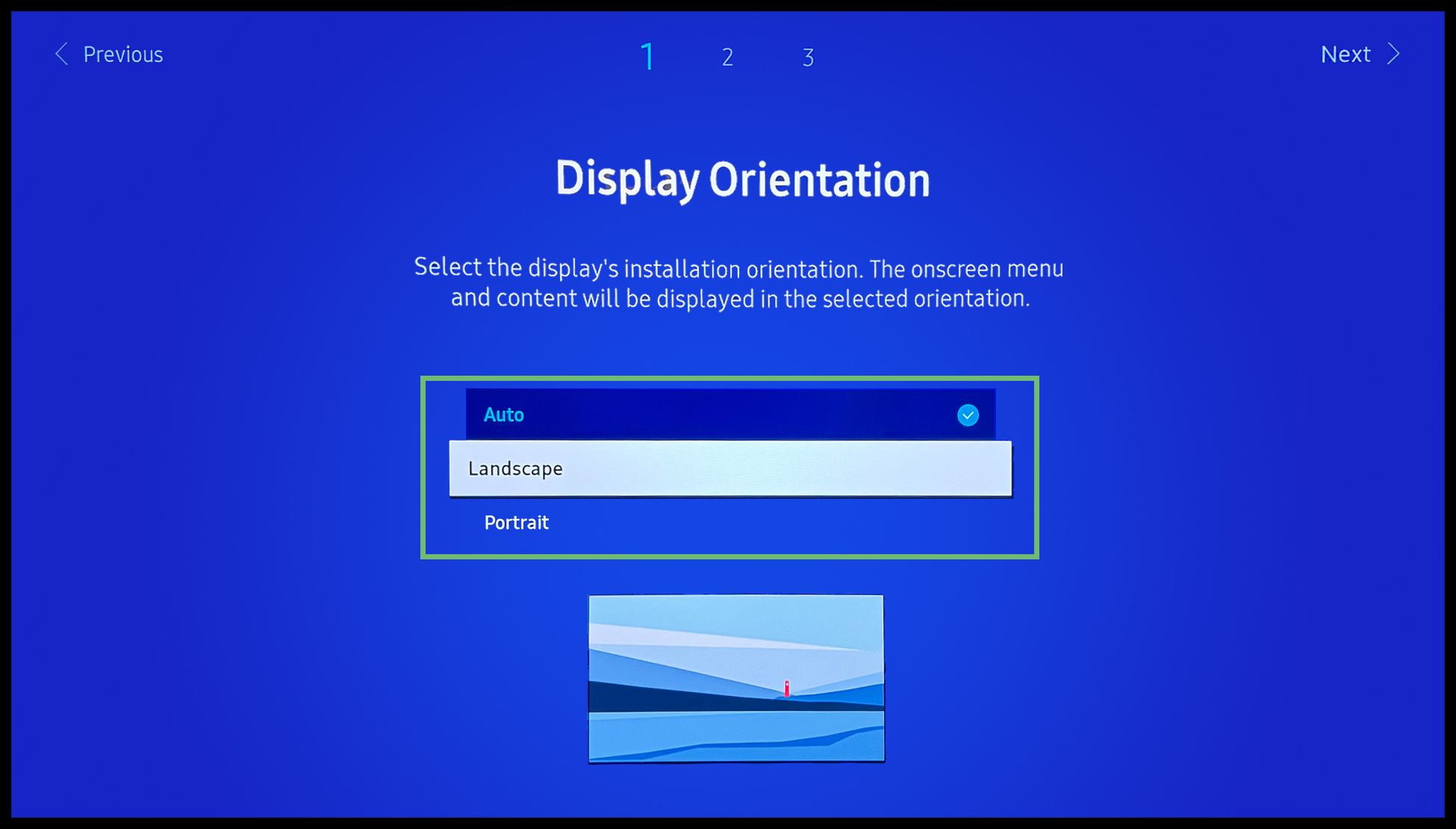The image size is (1456, 829).
Task: Advance with the Next button
Action: tap(1360, 55)
